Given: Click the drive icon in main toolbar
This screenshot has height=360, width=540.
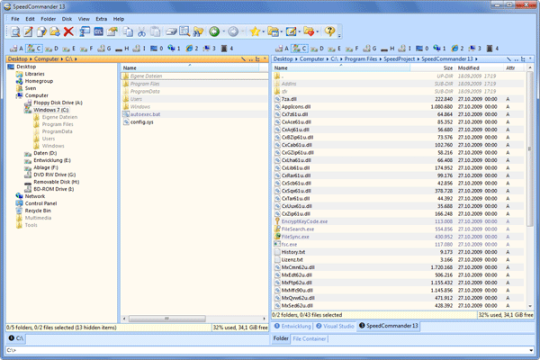Looking at the screenshot, I should coord(171,32).
